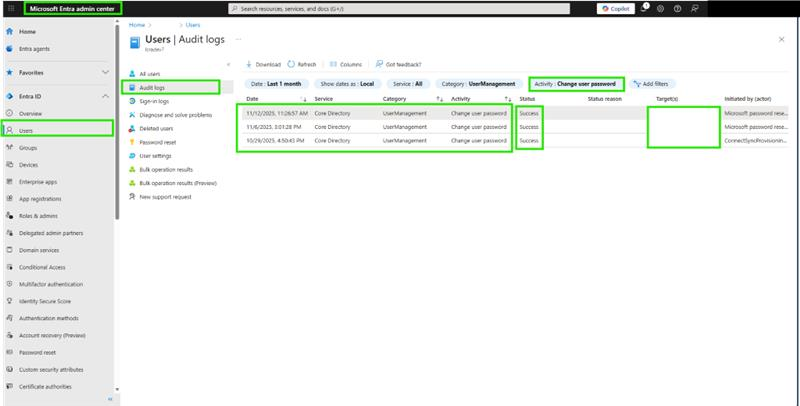Click the Conditional Access icon
Viewport: 800px width, 406px height.
pyautogui.click(x=9, y=267)
